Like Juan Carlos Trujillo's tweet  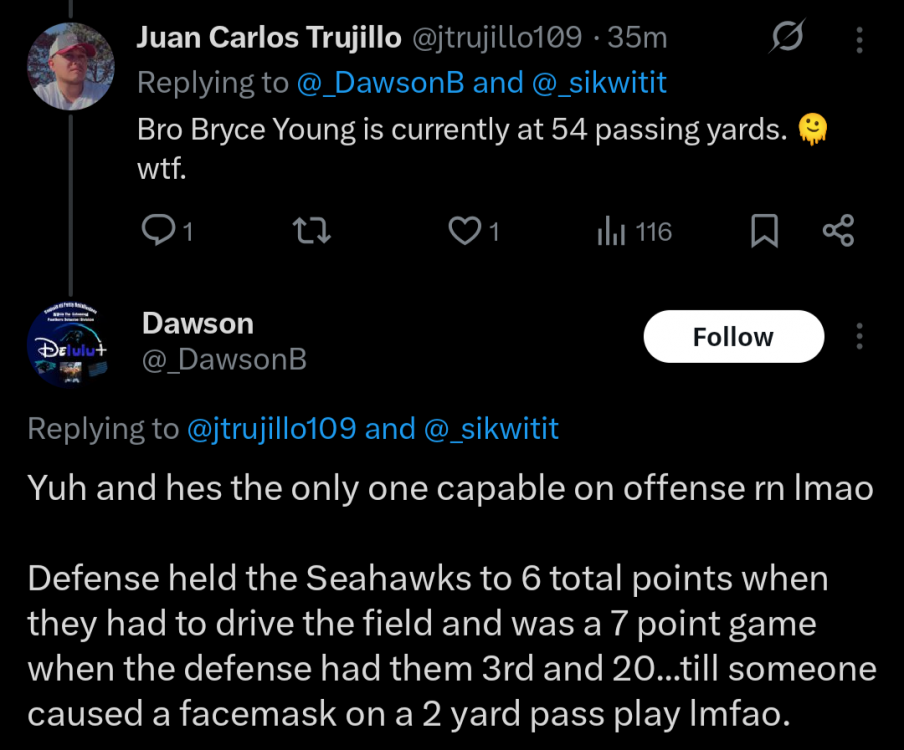pos(462,230)
